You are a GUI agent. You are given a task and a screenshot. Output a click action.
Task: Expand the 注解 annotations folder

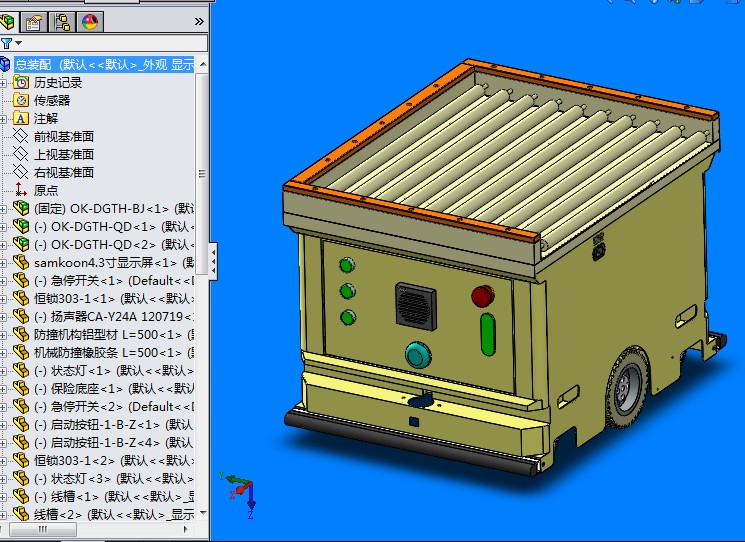(3, 119)
